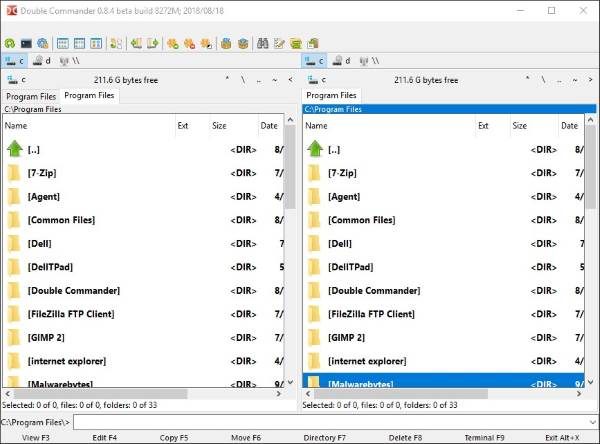Click left panel home directory ~ button
The height and width of the screenshot is (444, 600).
[x=275, y=80]
